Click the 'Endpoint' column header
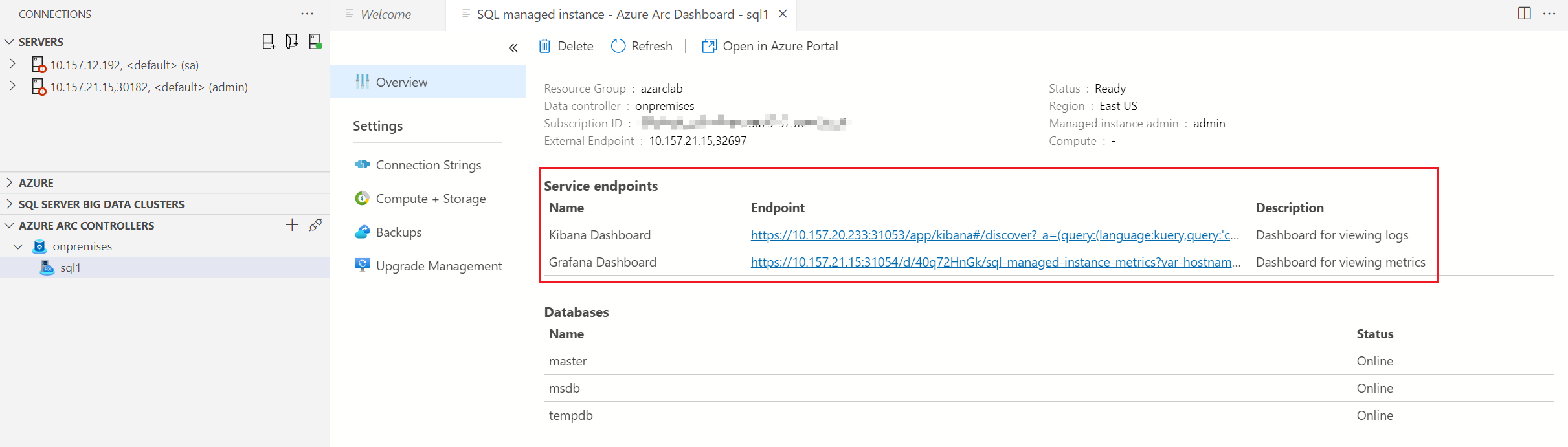 click(x=778, y=208)
